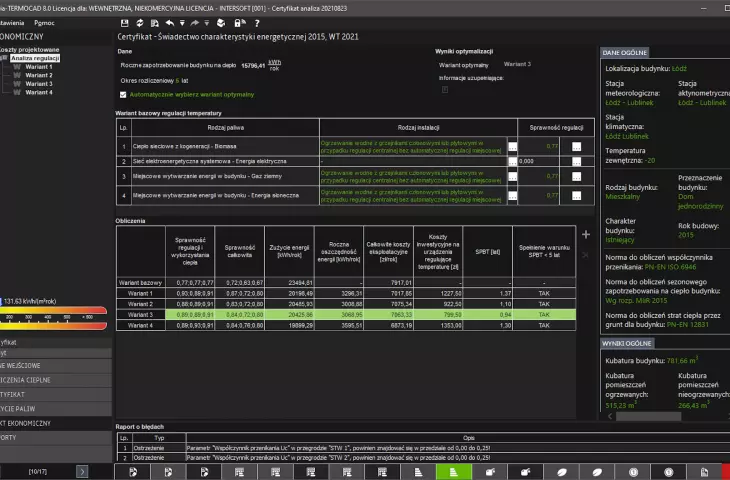Click the padlock license icon

[x=240, y=23]
